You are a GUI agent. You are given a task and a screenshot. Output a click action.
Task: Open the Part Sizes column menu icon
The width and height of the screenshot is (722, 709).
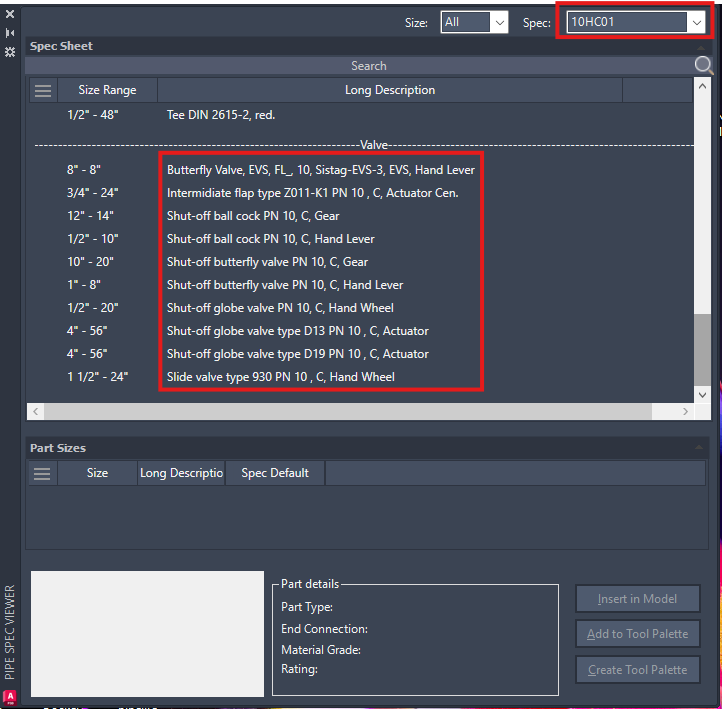[42, 473]
